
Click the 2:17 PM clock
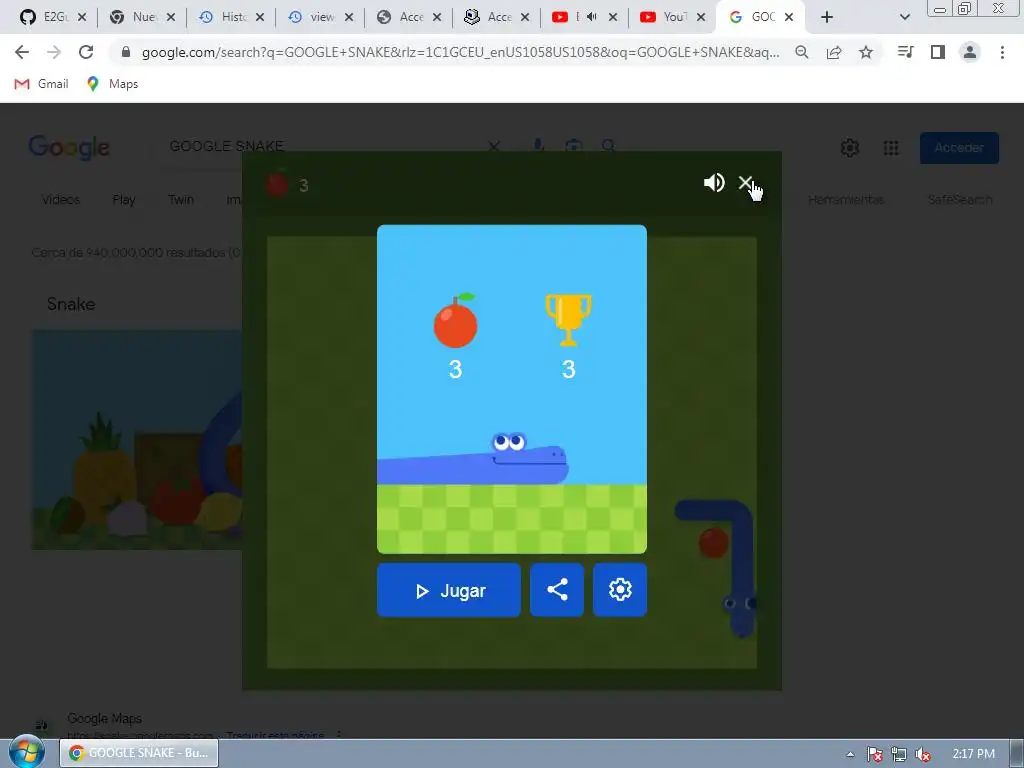[973, 754]
